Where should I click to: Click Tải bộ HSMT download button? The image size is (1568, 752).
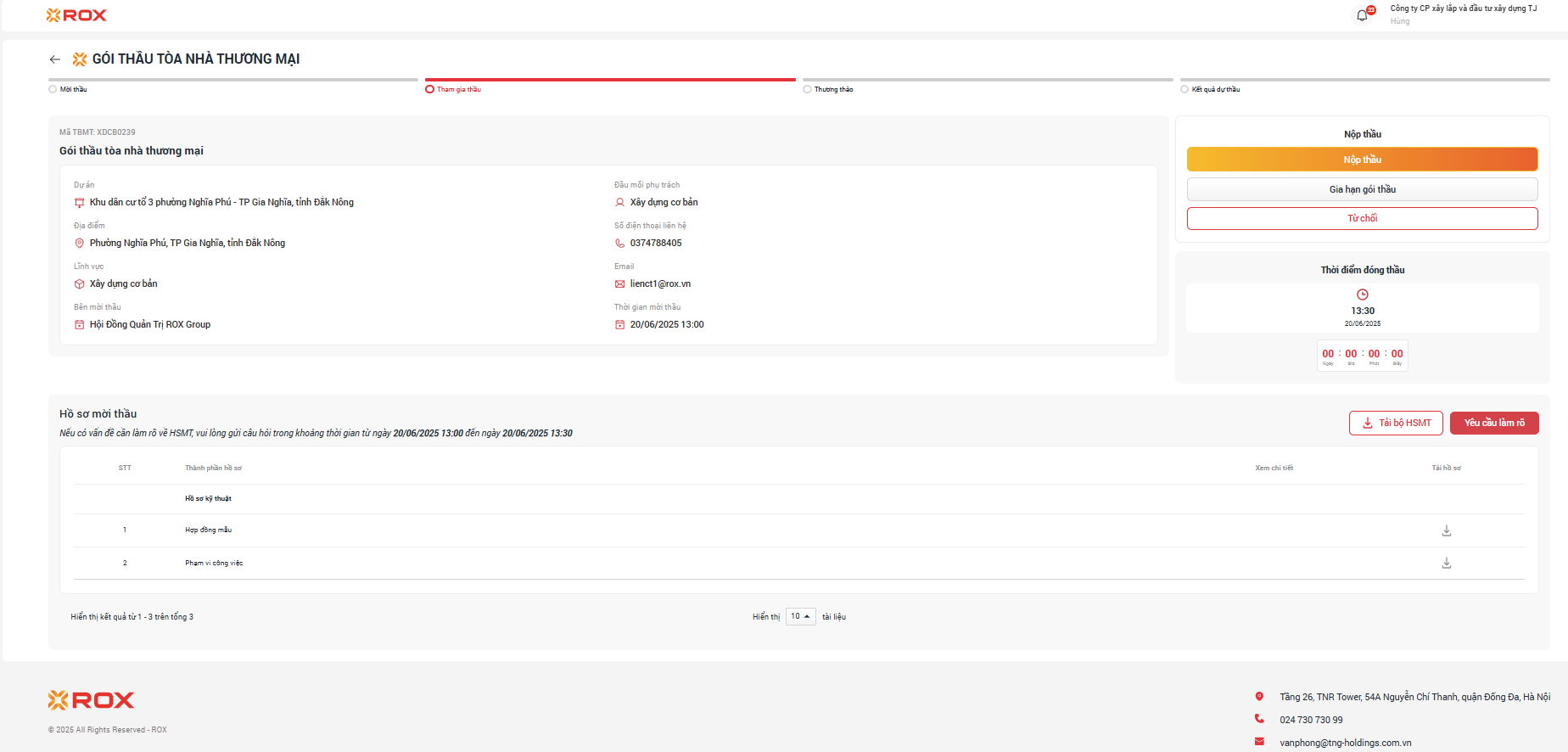[x=1396, y=423]
